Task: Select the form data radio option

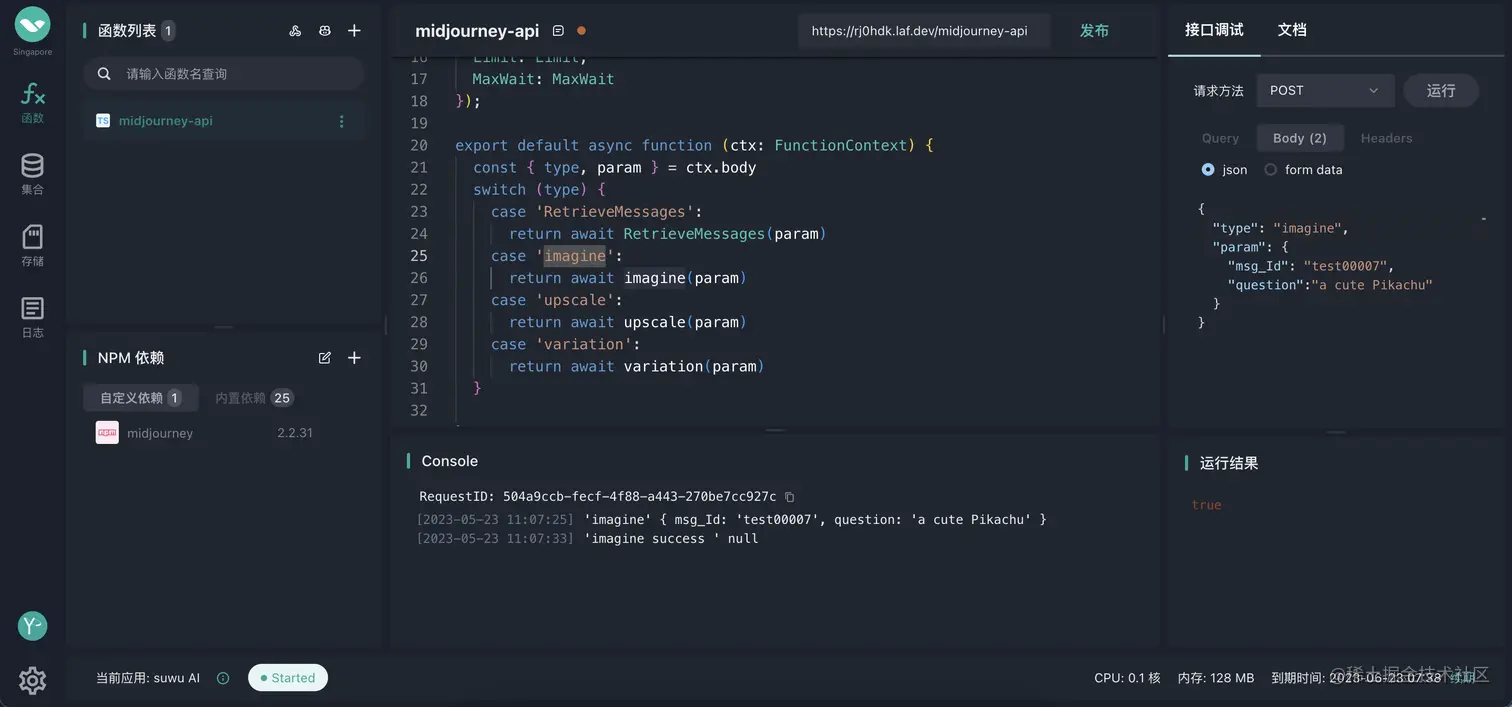Action: point(1271,170)
